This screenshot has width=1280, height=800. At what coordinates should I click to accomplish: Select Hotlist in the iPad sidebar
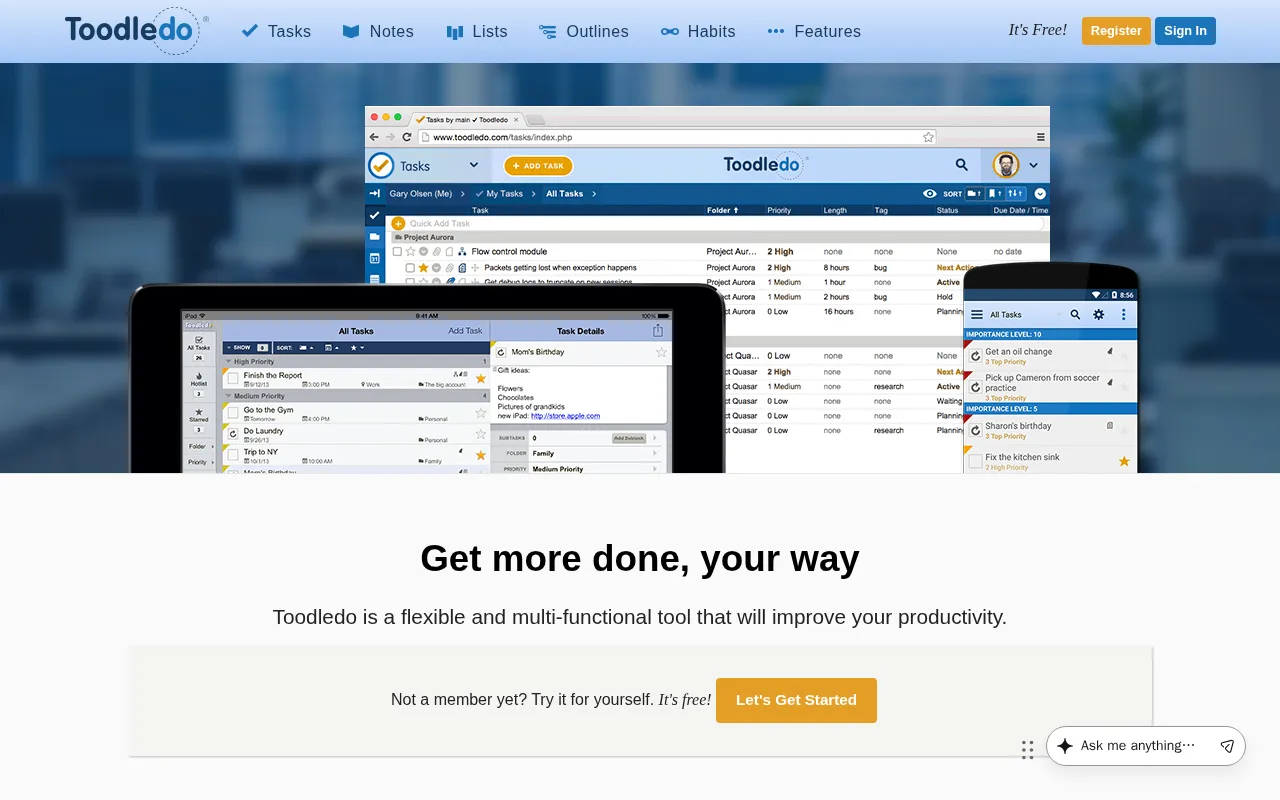(199, 382)
